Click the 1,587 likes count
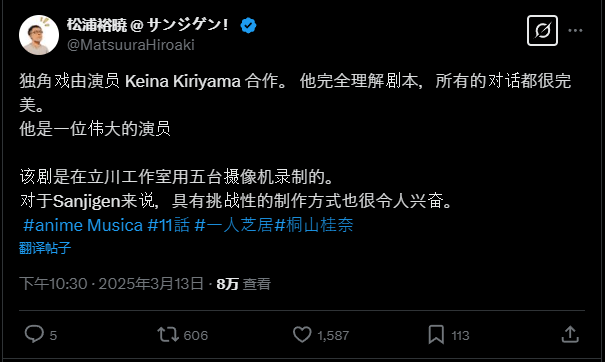This screenshot has width=605, height=362. point(333,335)
